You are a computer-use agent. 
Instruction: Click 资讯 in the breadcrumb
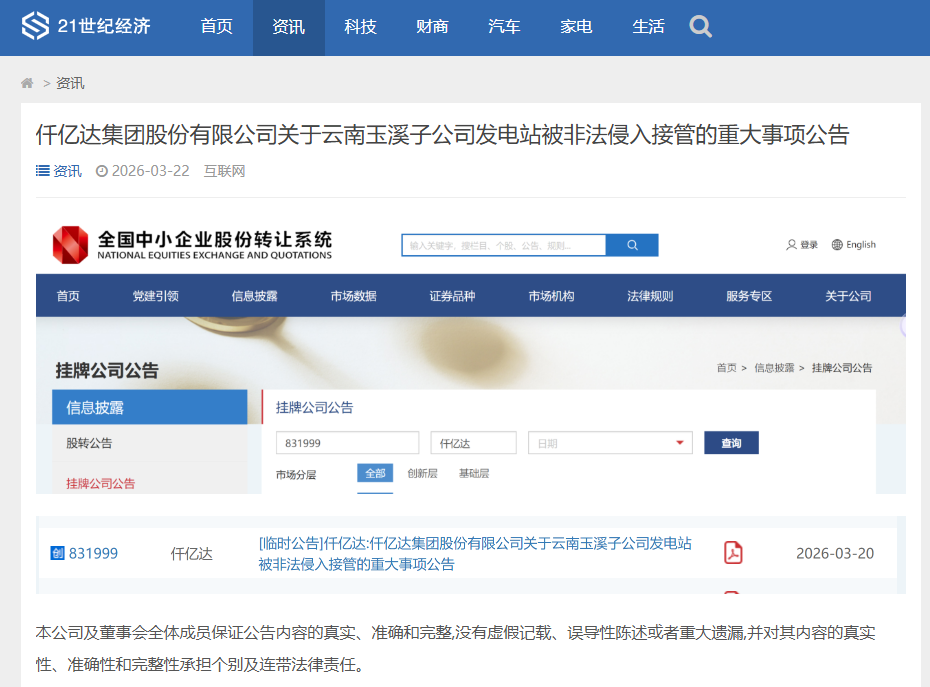click(x=70, y=83)
